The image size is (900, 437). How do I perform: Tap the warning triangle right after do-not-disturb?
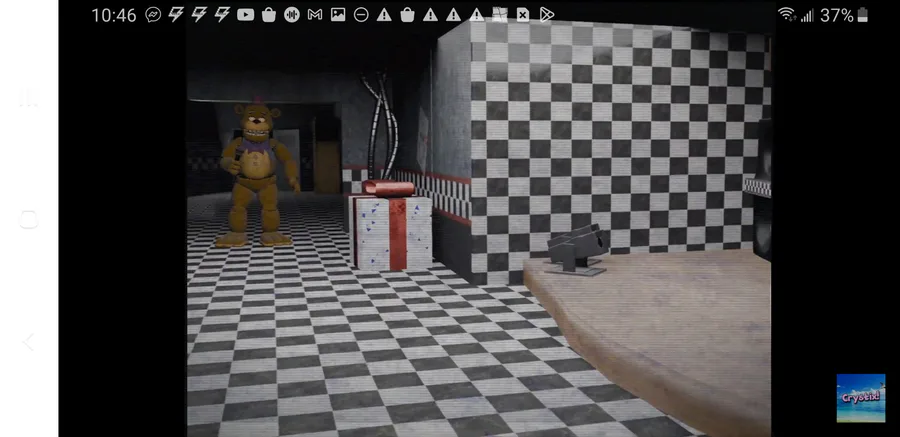[x=384, y=15]
